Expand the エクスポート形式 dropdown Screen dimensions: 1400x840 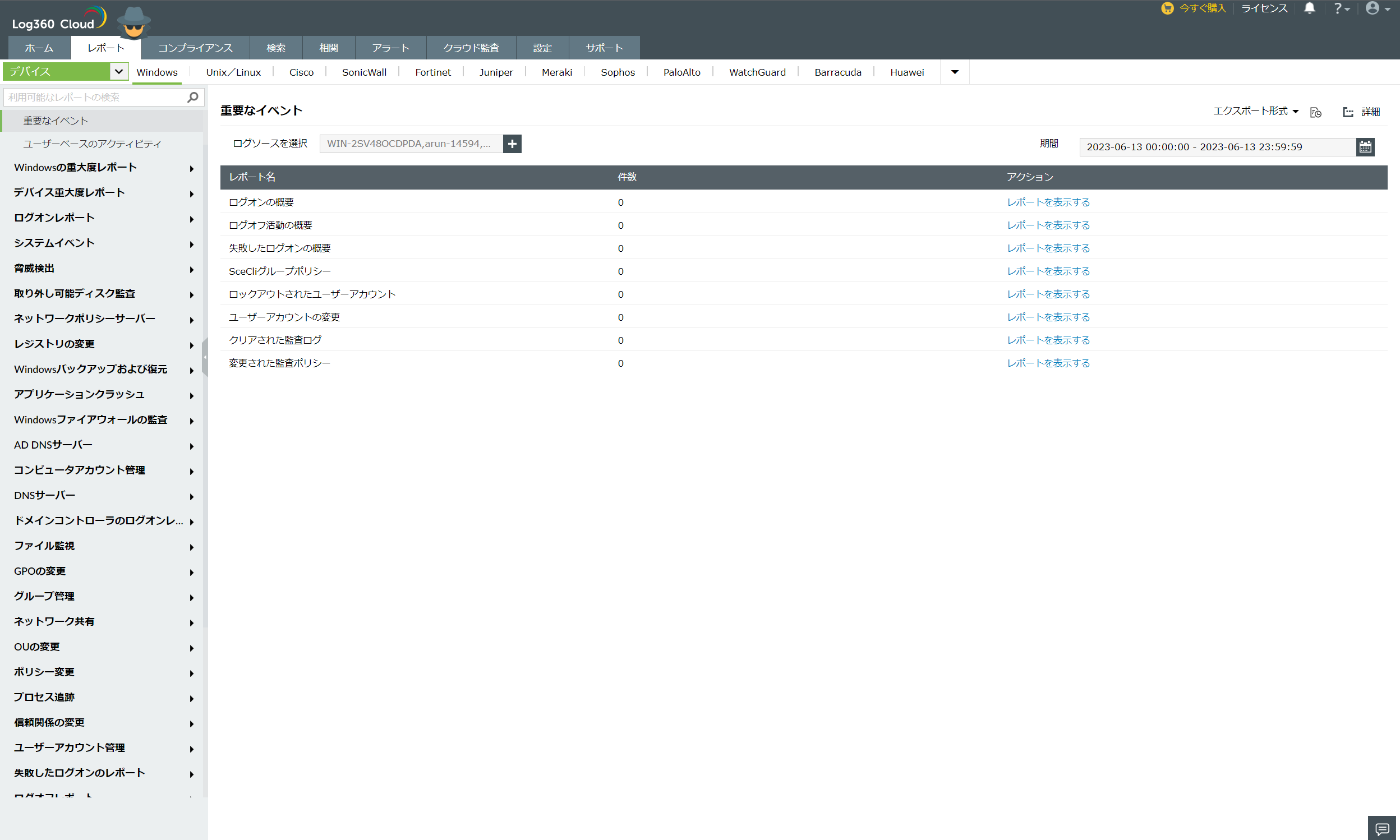pos(1255,112)
